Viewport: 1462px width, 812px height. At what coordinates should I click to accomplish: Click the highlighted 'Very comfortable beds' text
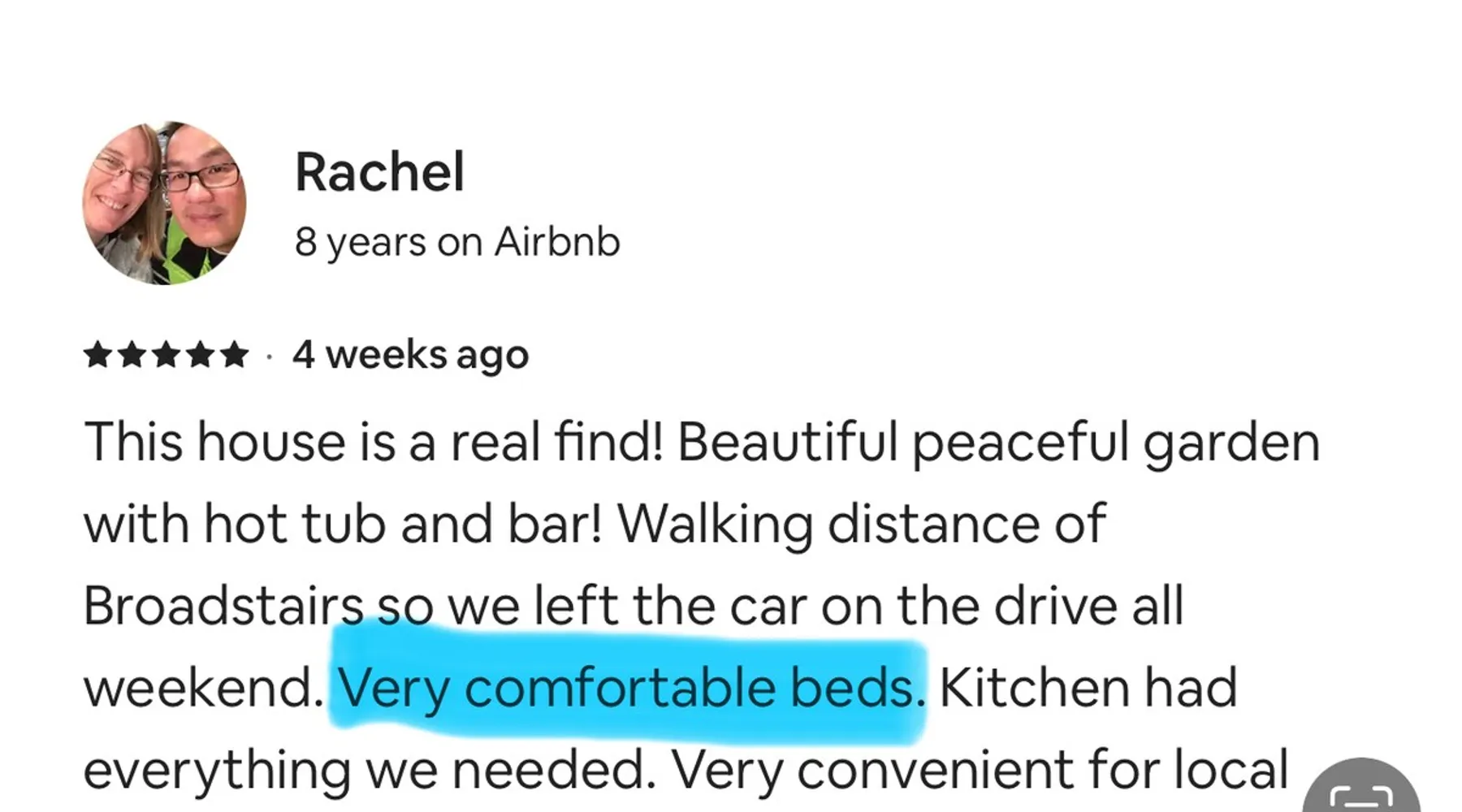click(x=627, y=689)
